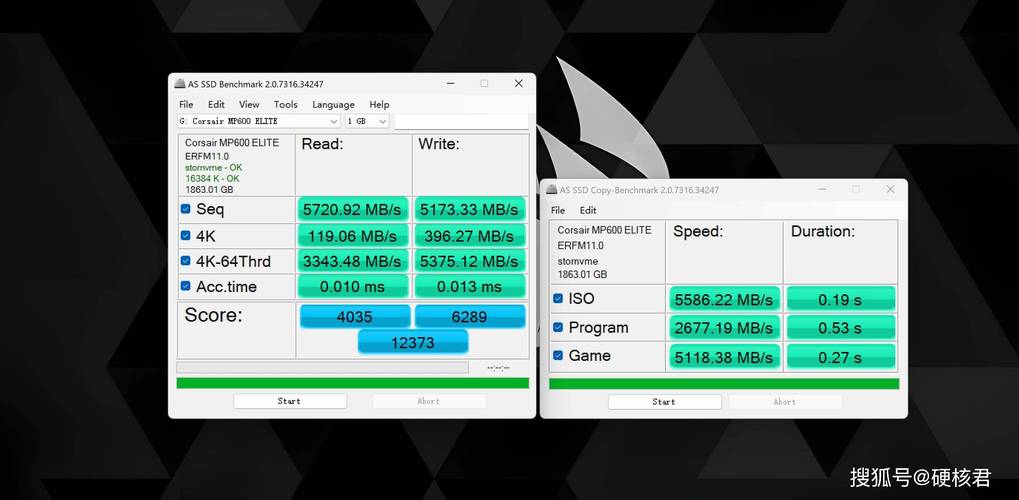Click access time read value 0.010 ms
The width and height of the screenshot is (1019, 500).
(353, 287)
